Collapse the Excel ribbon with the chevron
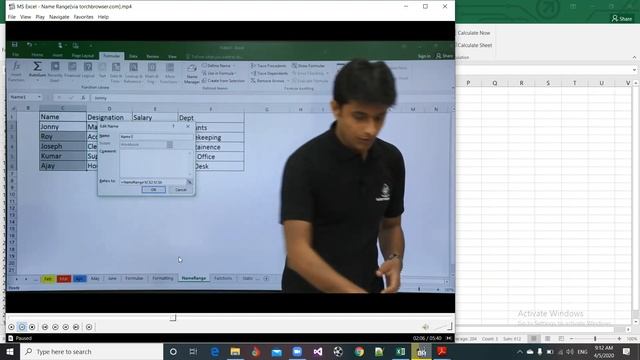640x360 pixels. 634,58
